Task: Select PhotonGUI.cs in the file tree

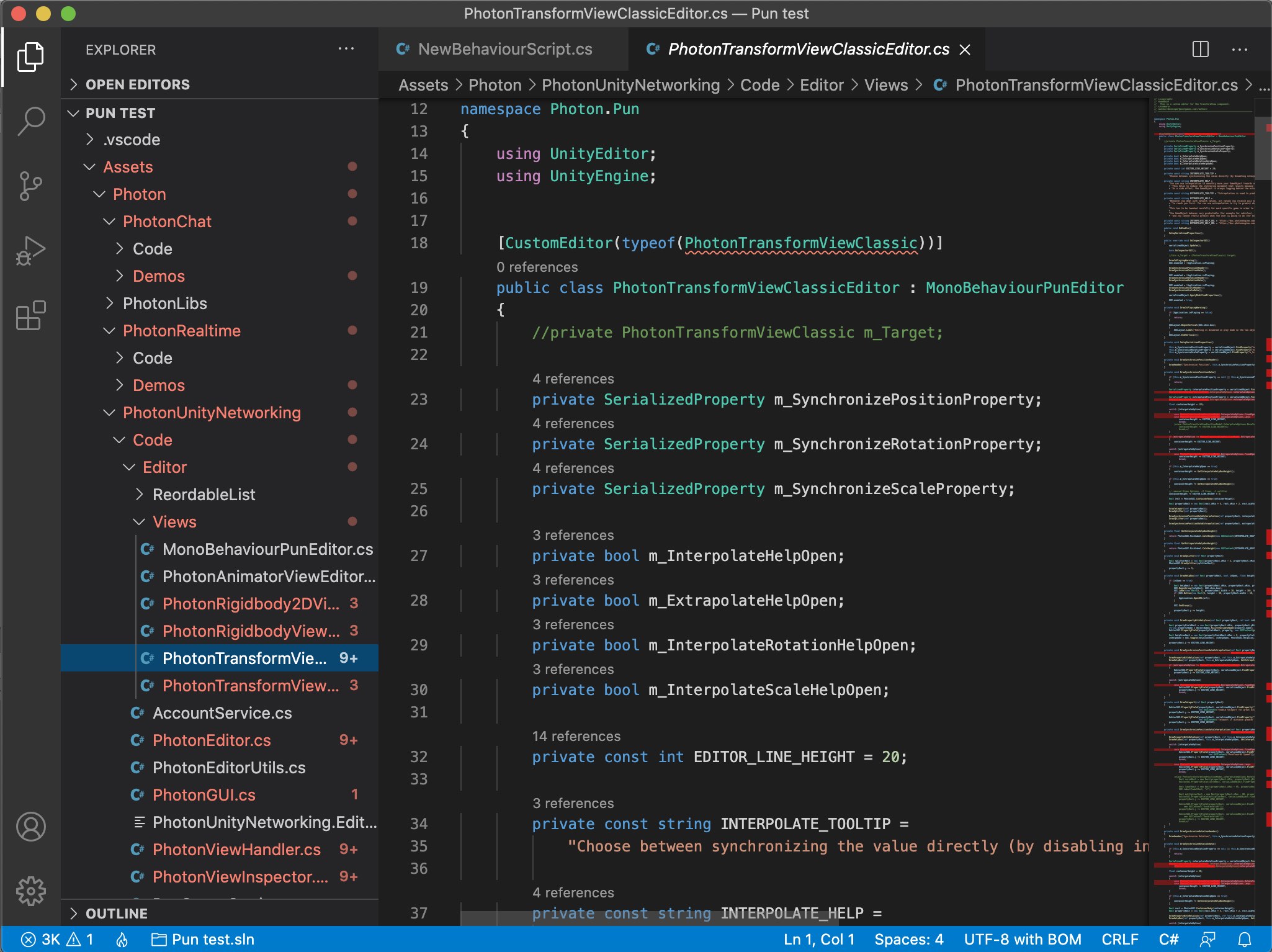Action: pyautogui.click(x=204, y=795)
